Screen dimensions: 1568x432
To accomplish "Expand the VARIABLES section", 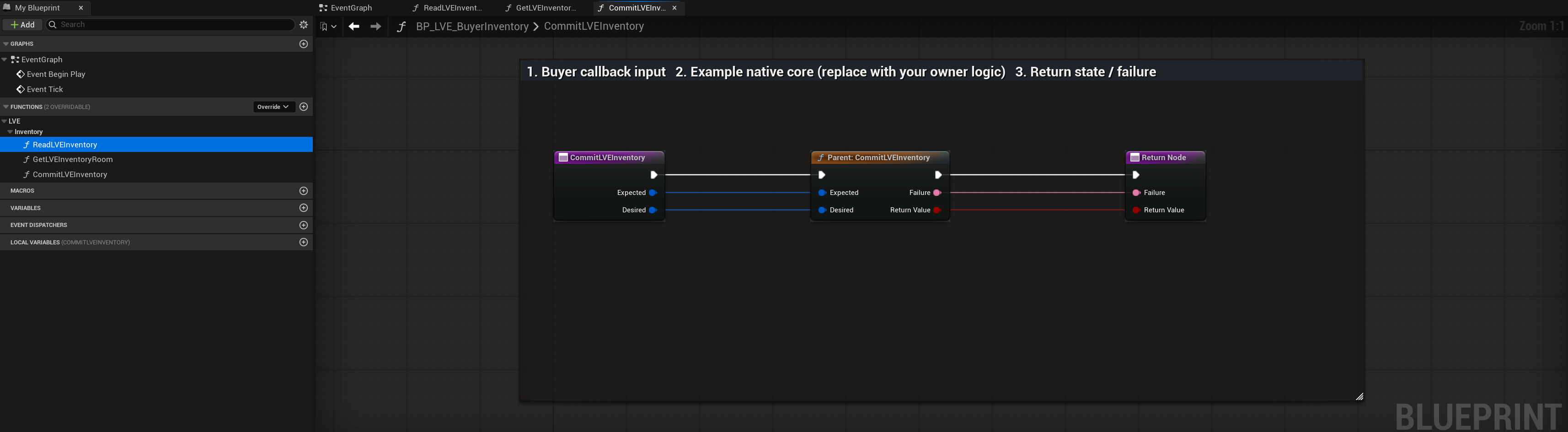I will (26, 208).
